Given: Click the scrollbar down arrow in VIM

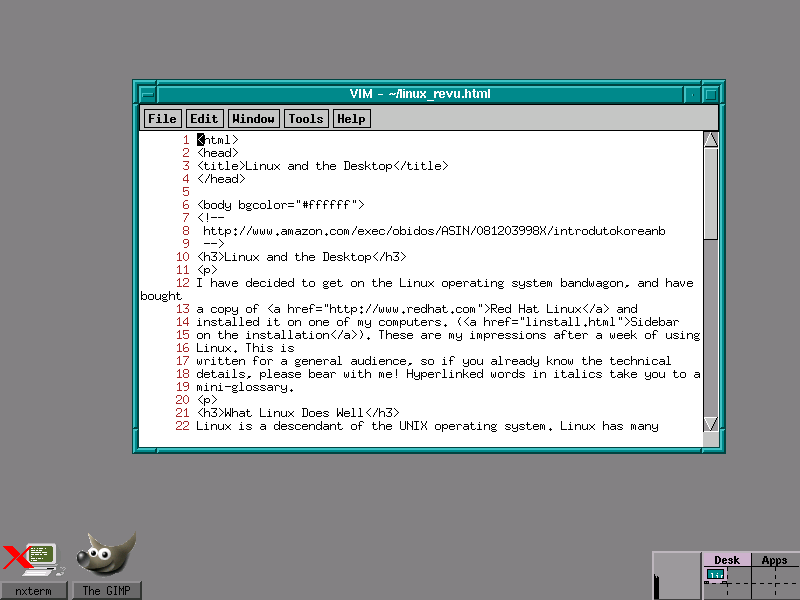Looking at the screenshot, I should (711, 424).
